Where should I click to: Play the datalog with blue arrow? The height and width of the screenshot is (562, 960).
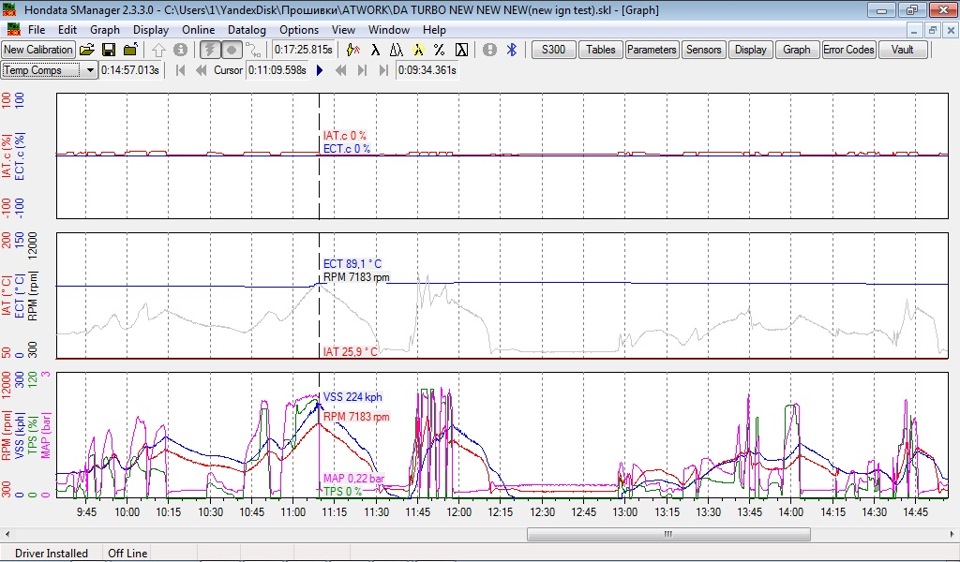point(320,70)
